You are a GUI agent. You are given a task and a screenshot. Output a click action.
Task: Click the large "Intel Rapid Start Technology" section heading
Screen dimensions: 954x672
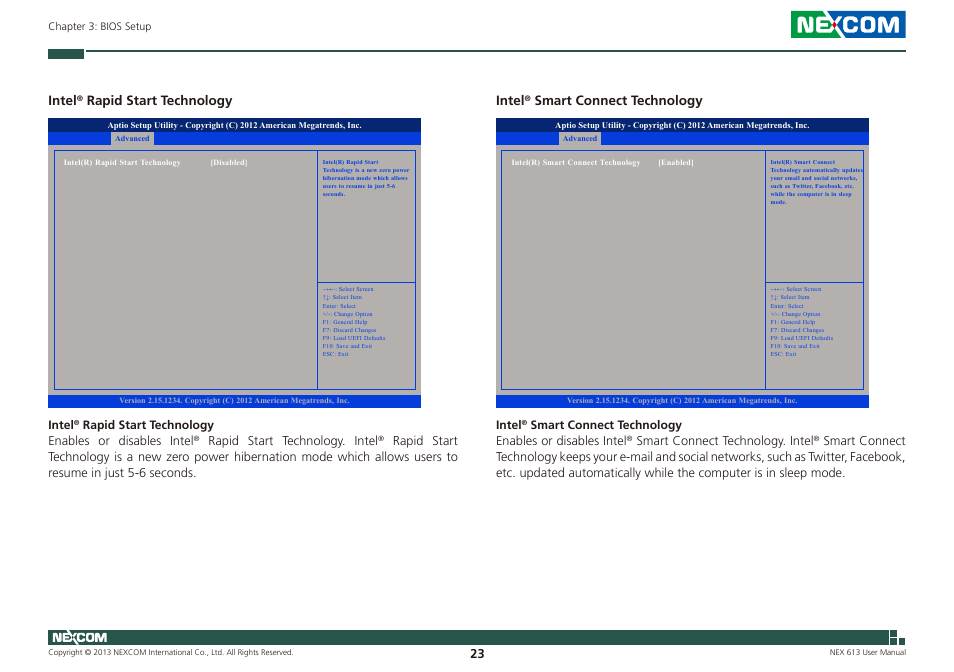[140, 100]
